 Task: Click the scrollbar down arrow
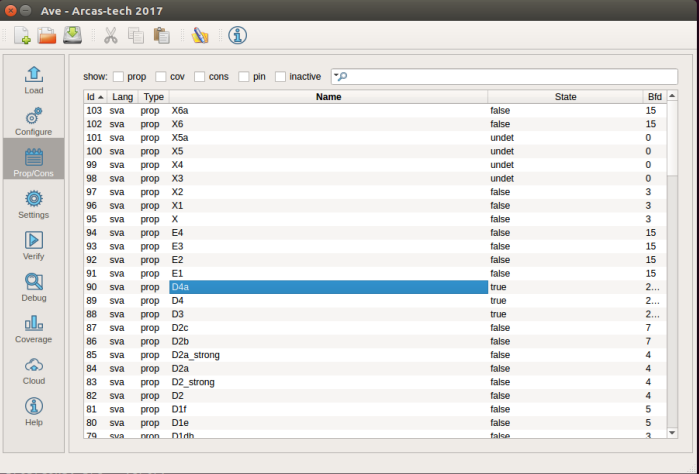(x=672, y=433)
